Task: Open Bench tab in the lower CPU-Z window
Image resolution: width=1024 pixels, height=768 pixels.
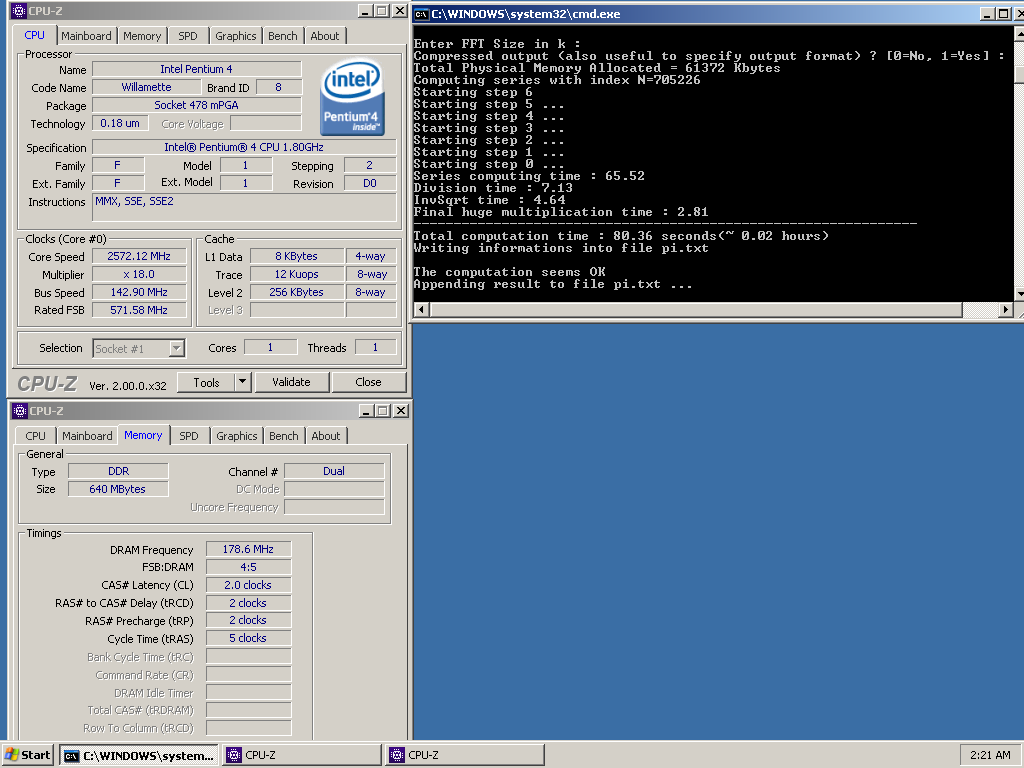Action: point(283,436)
